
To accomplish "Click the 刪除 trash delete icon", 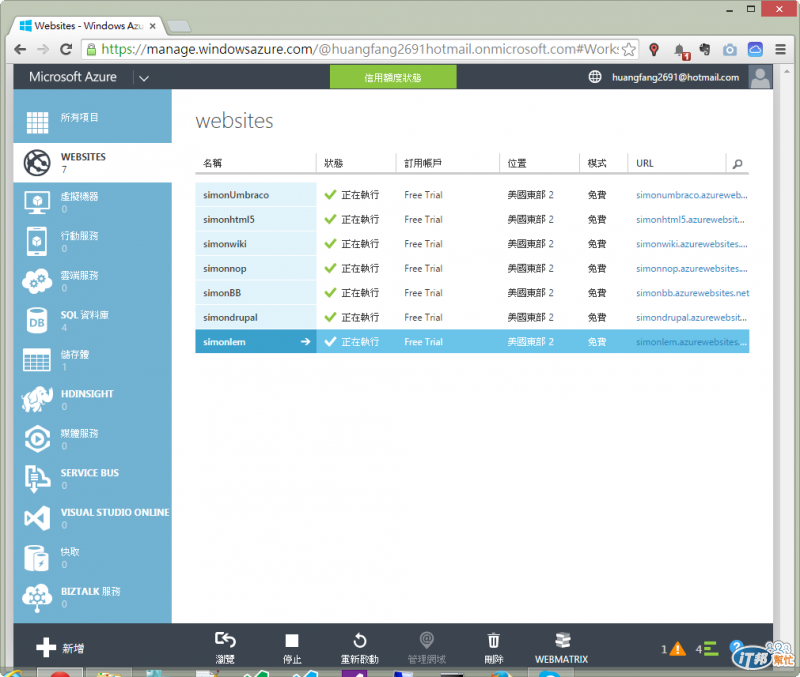I will point(493,640).
